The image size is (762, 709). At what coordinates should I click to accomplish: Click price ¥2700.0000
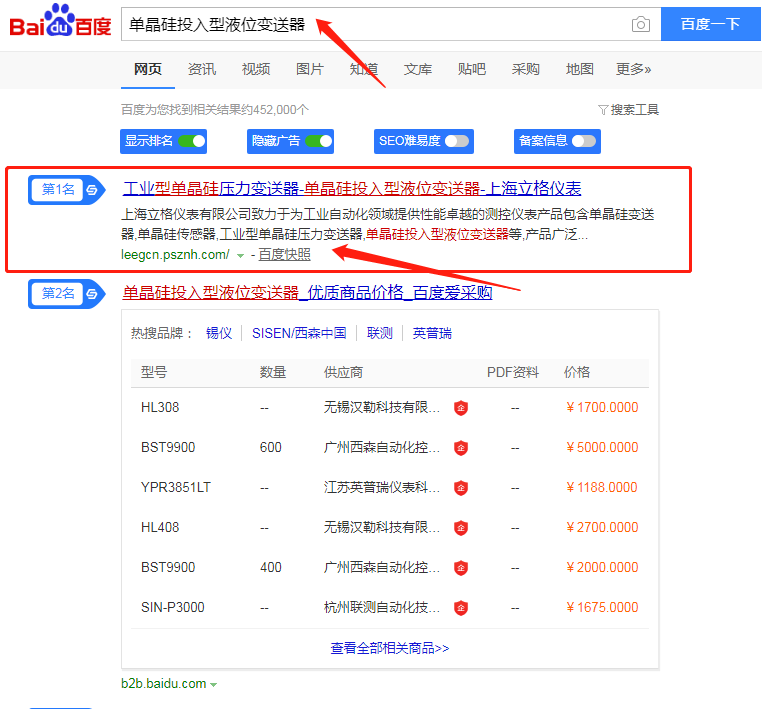pyautogui.click(x=602, y=527)
